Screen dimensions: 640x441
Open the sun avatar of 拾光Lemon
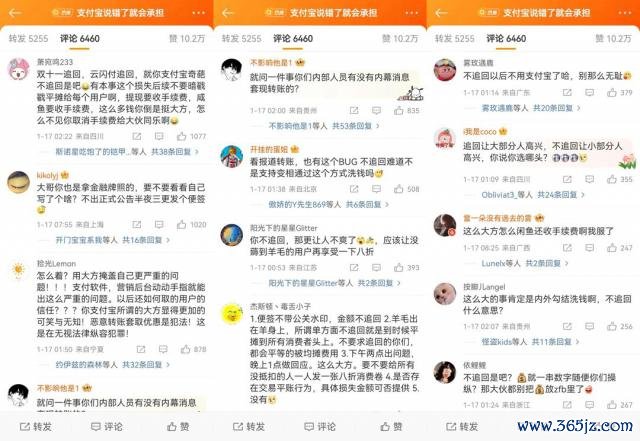[18, 270]
